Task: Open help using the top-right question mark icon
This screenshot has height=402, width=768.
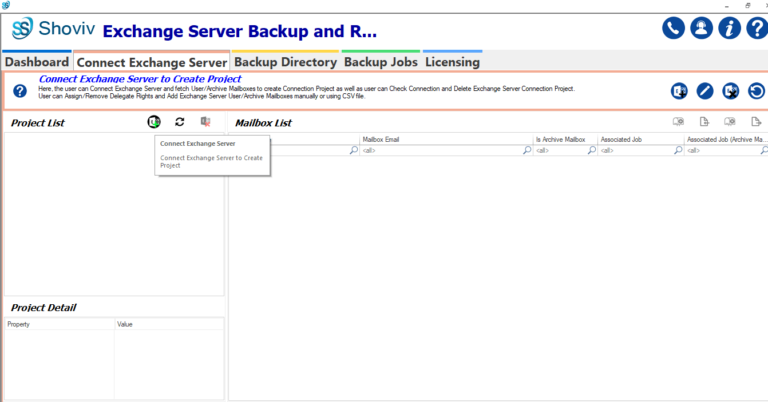Action: point(757,28)
